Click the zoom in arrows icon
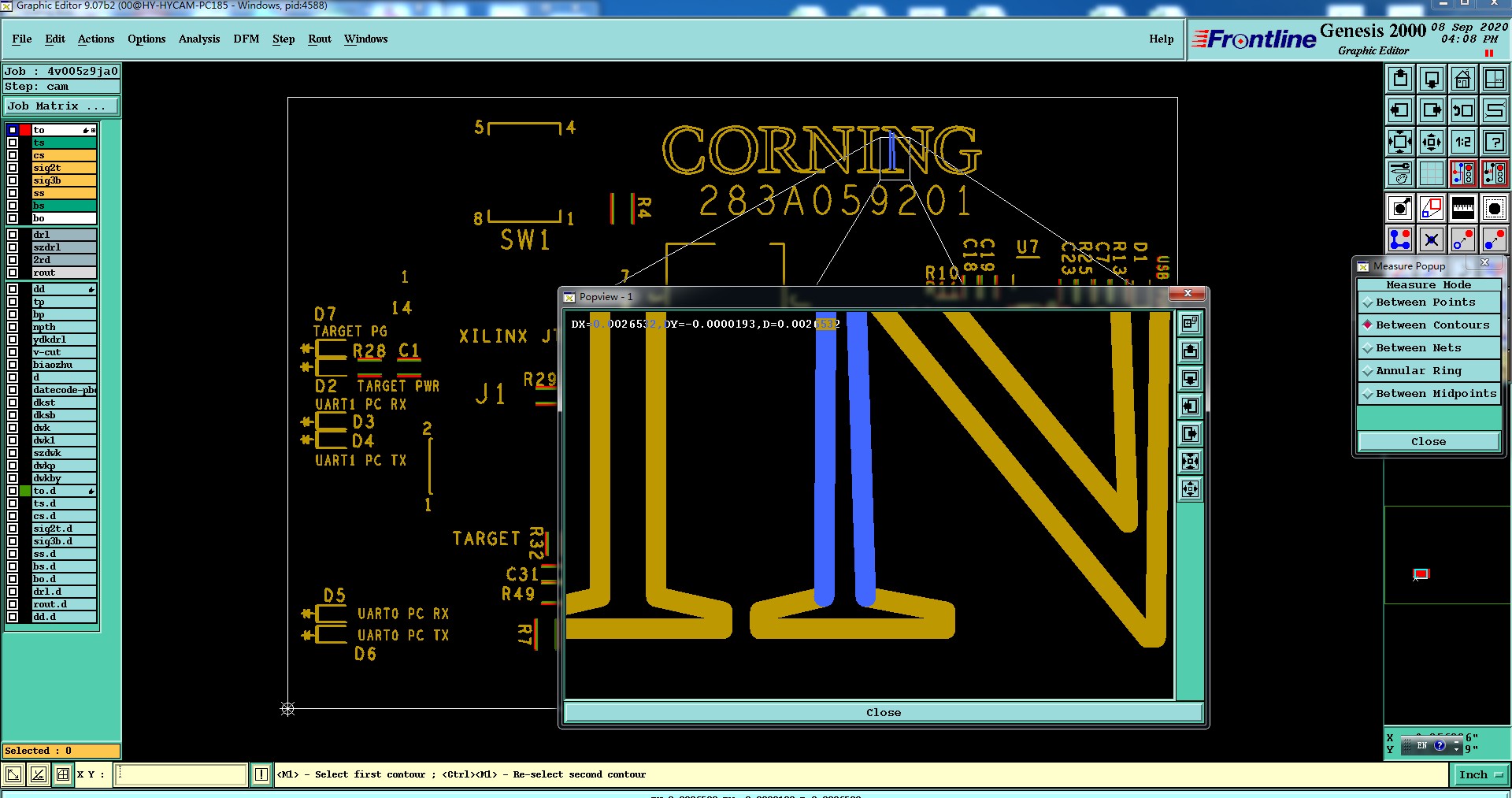The height and width of the screenshot is (798, 1512). click(x=1400, y=142)
